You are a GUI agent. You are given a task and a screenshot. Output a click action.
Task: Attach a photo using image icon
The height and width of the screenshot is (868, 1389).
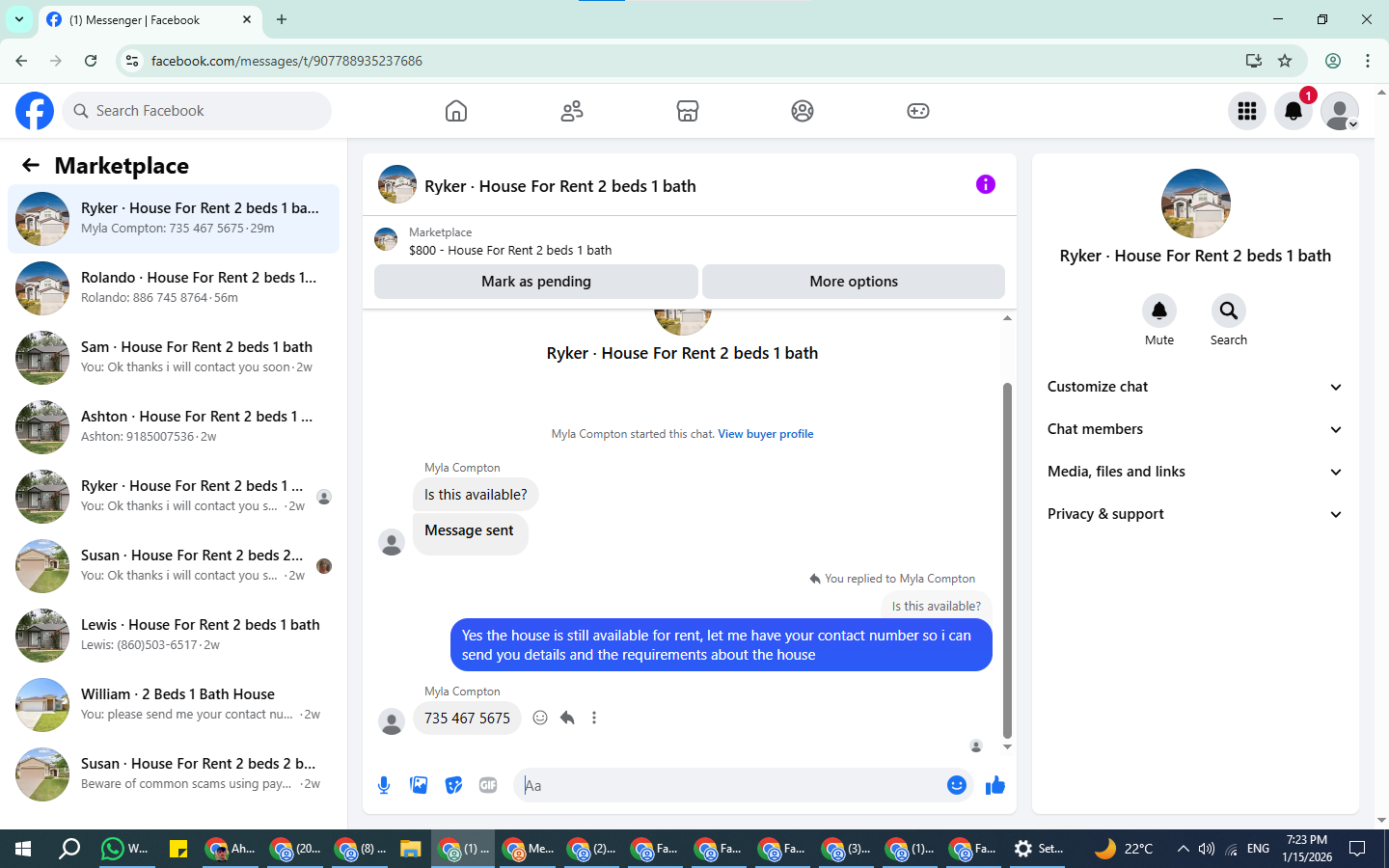click(x=419, y=785)
